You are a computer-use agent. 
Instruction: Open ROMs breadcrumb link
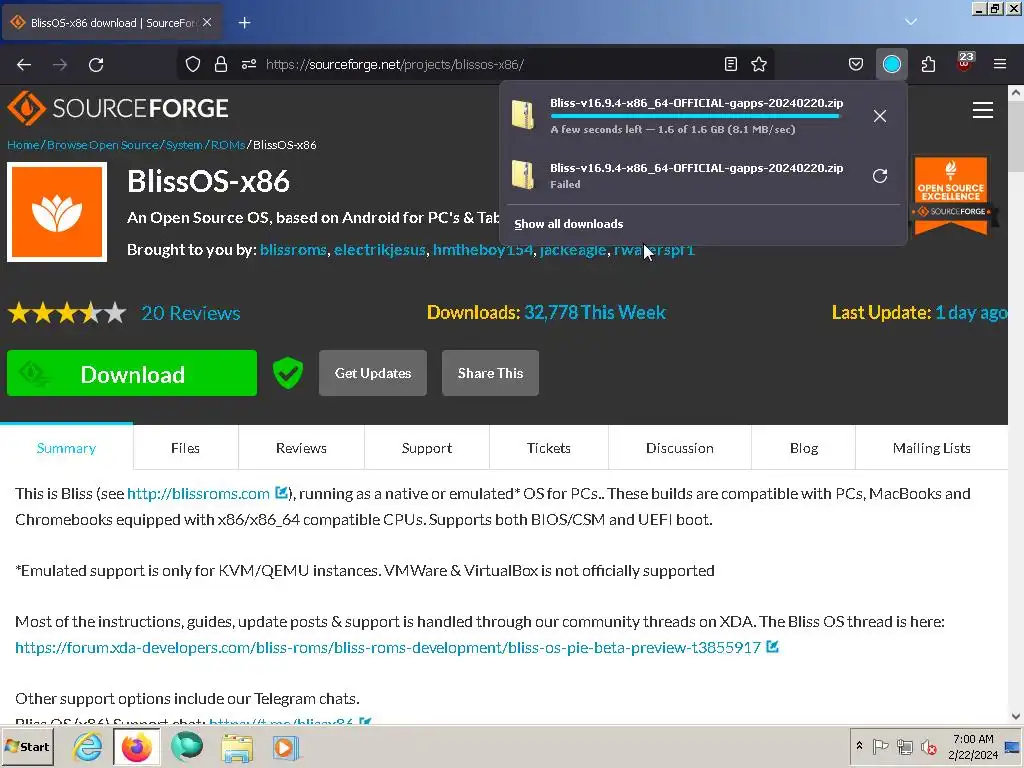click(x=228, y=145)
